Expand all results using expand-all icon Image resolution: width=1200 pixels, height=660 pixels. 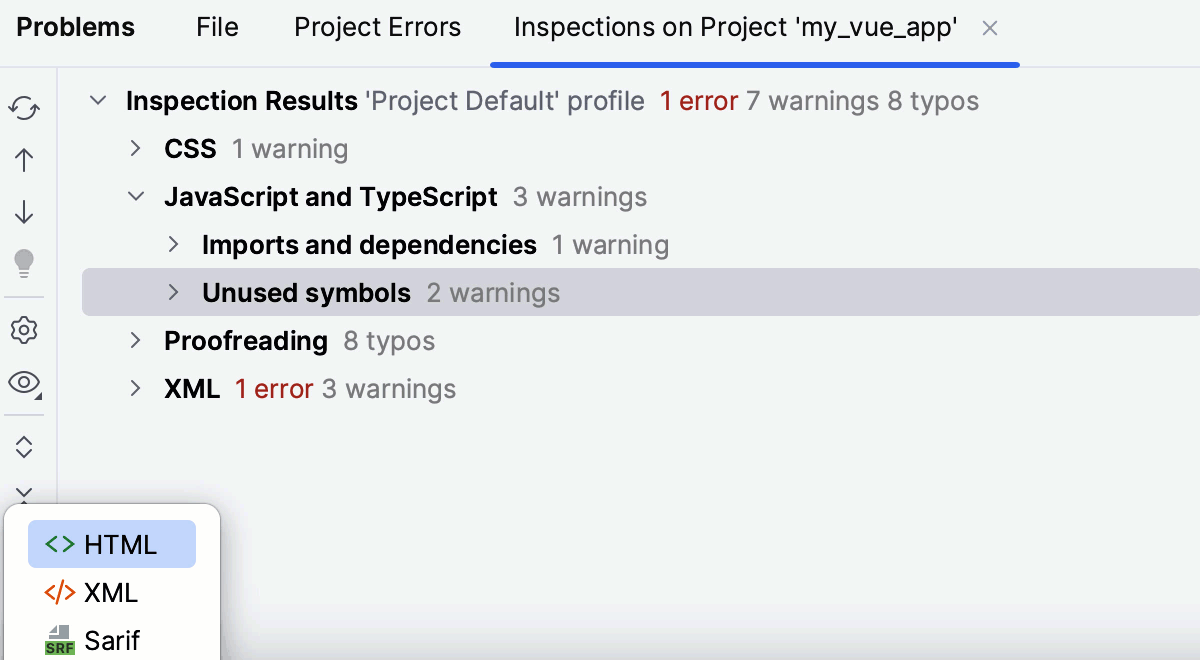pyautogui.click(x=24, y=447)
